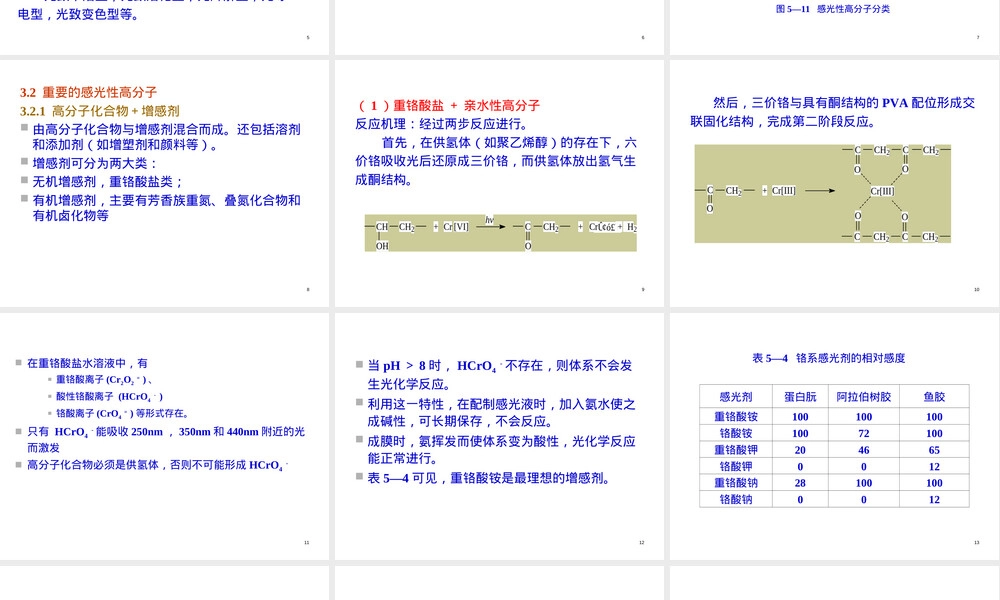Click the table title 表 5—4 铬系感光剂的相对感度
The height and width of the screenshot is (600, 1000).
pos(828,358)
